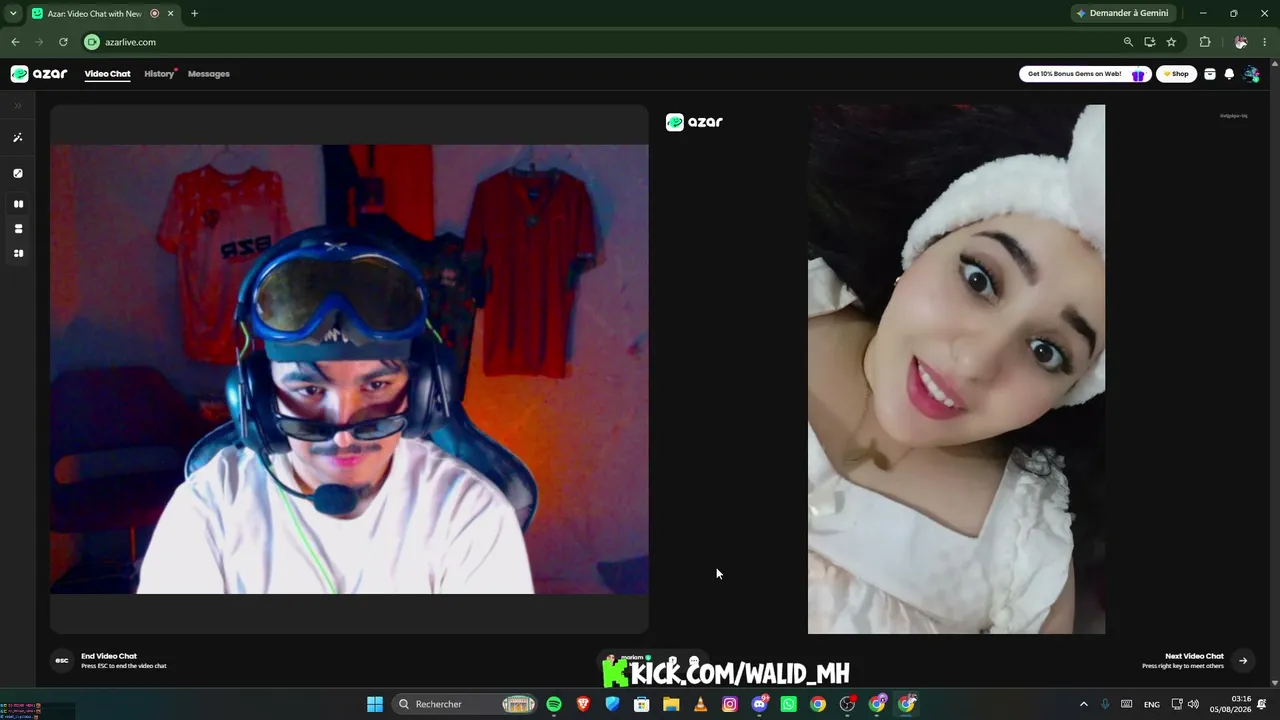Open the volume control in system tray

pos(1193,704)
